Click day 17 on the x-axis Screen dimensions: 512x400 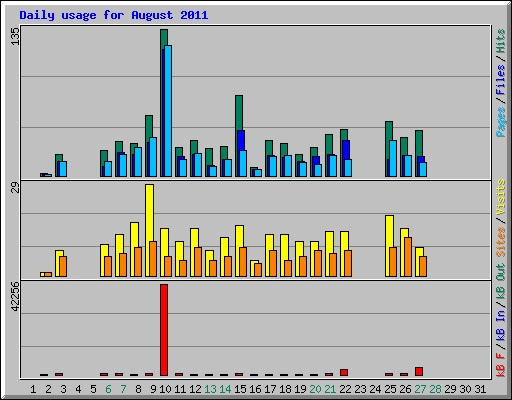270,389
